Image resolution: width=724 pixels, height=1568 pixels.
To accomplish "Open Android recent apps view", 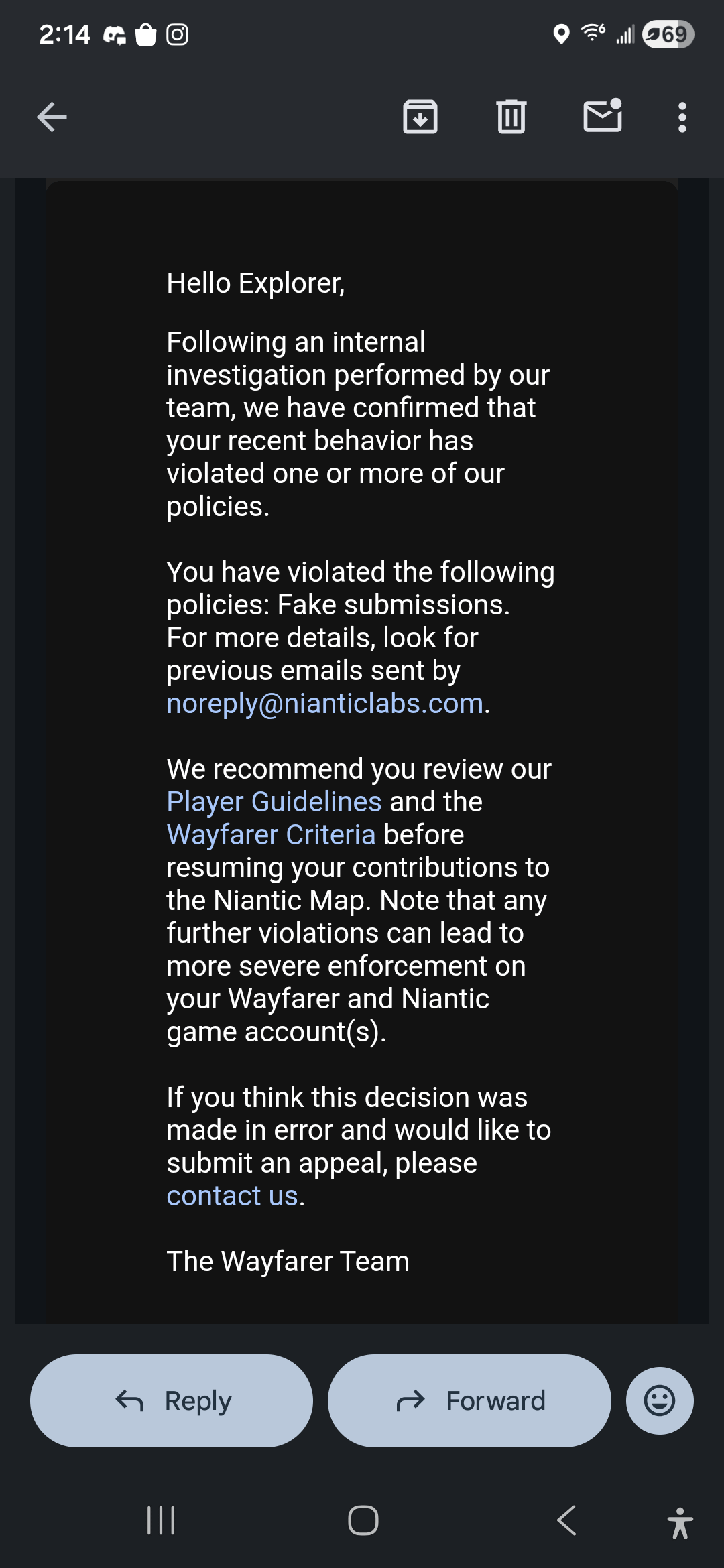I will pyautogui.click(x=161, y=1520).
